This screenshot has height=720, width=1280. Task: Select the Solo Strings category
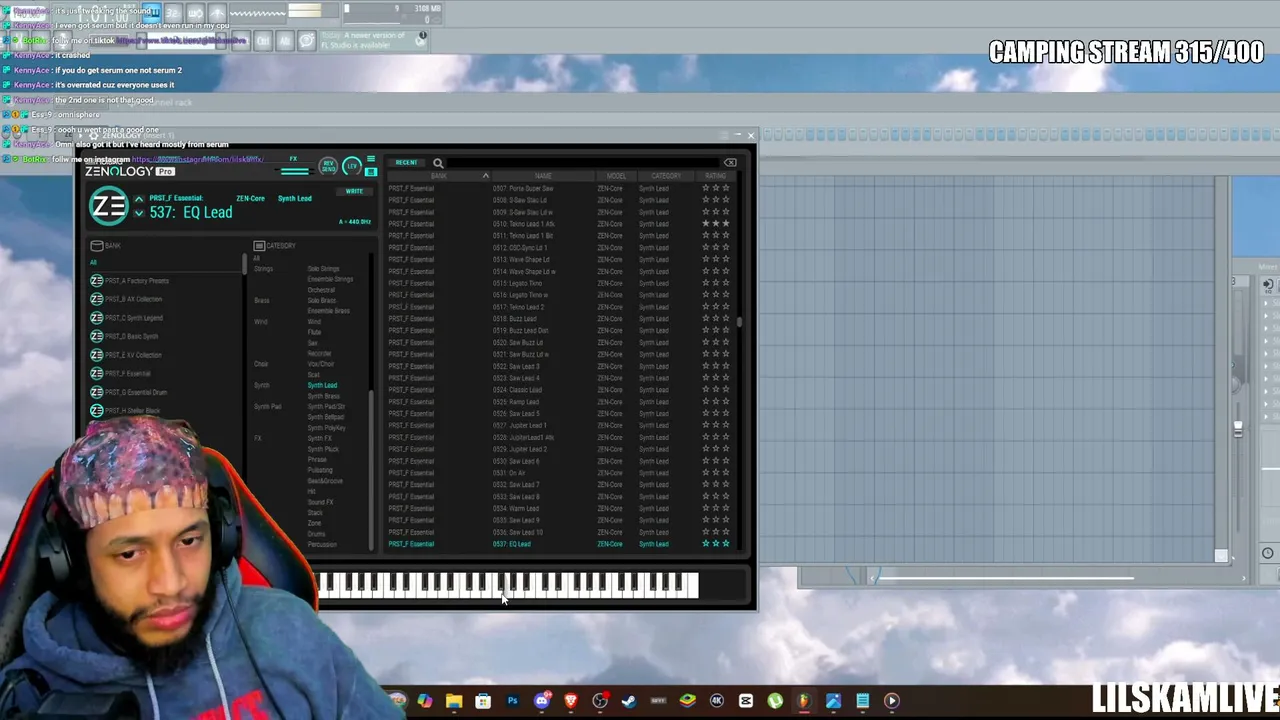[323, 269]
